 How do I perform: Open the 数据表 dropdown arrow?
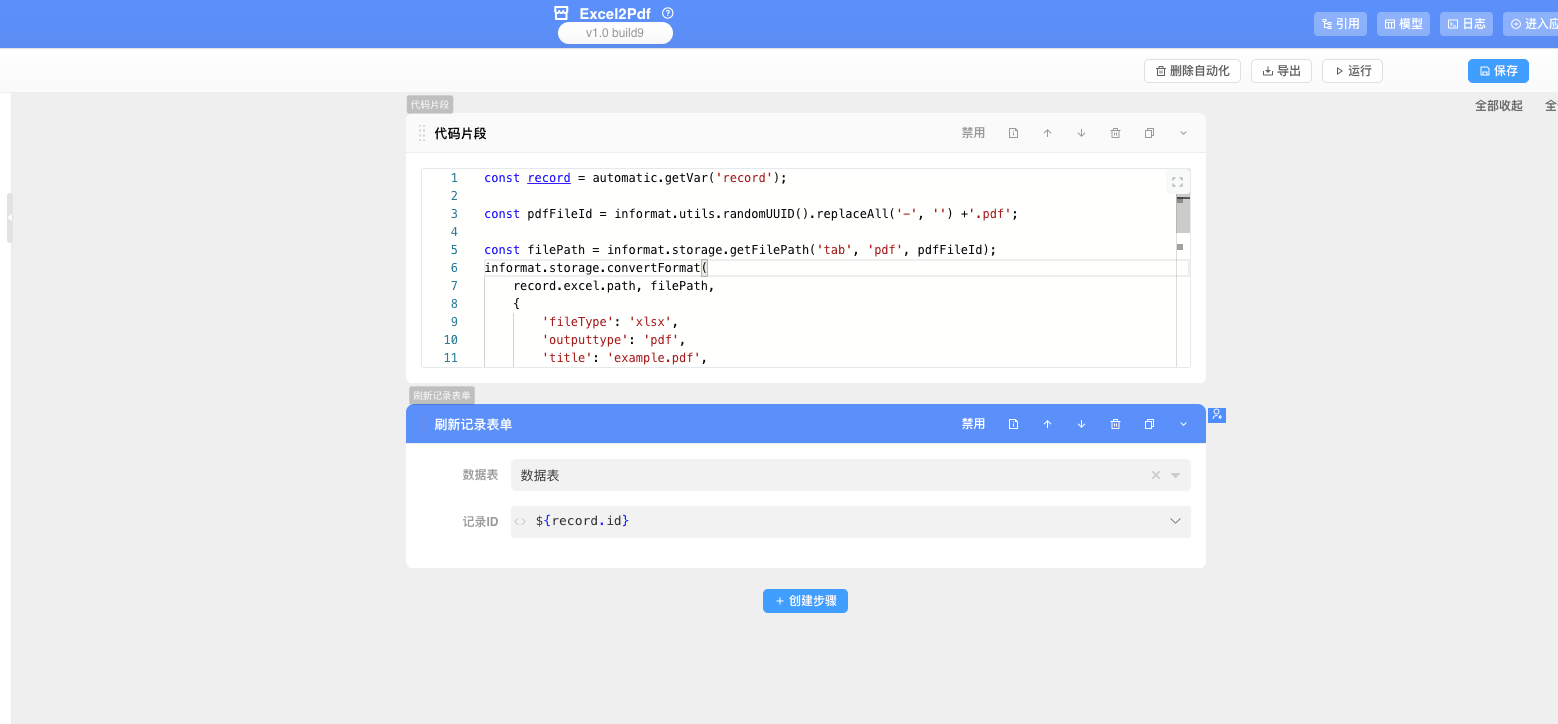[x=1176, y=475]
